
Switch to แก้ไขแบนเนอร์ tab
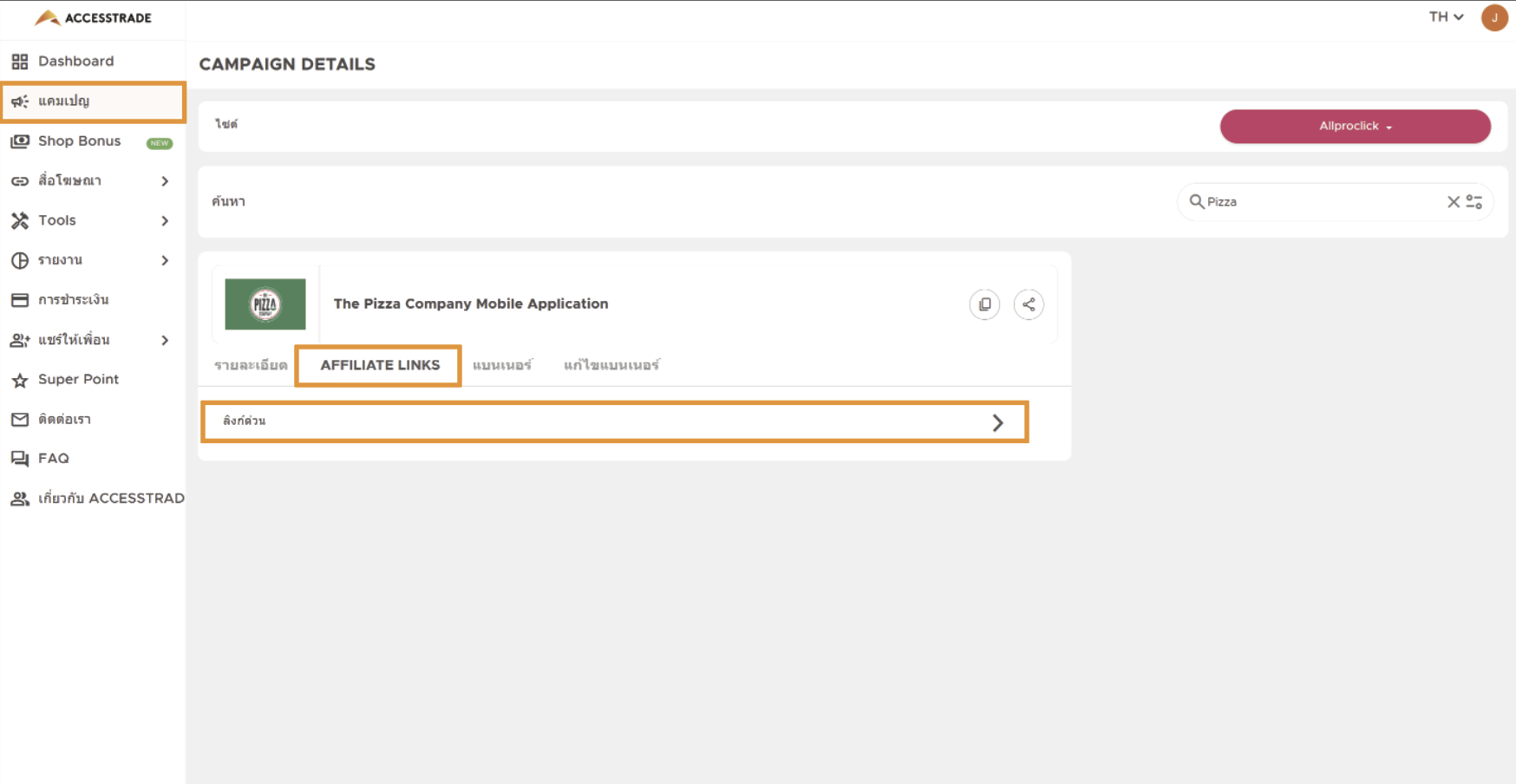coord(611,365)
